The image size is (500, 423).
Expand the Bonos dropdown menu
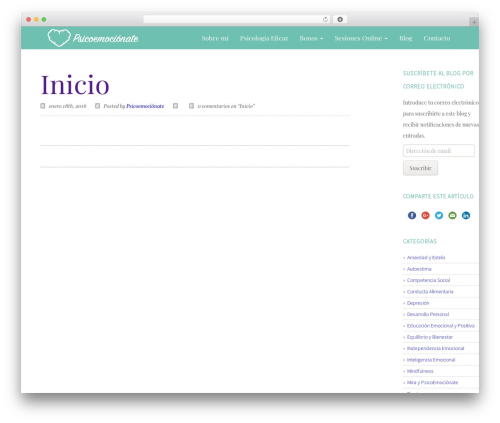click(311, 38)
